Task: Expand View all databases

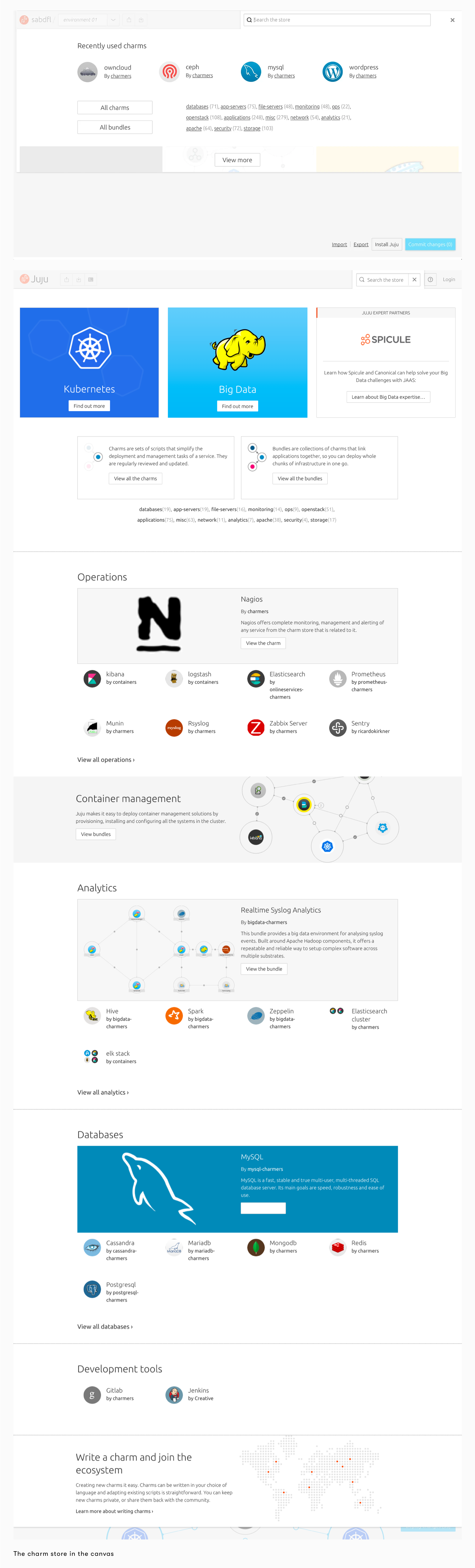Action: pos(105,1326)
